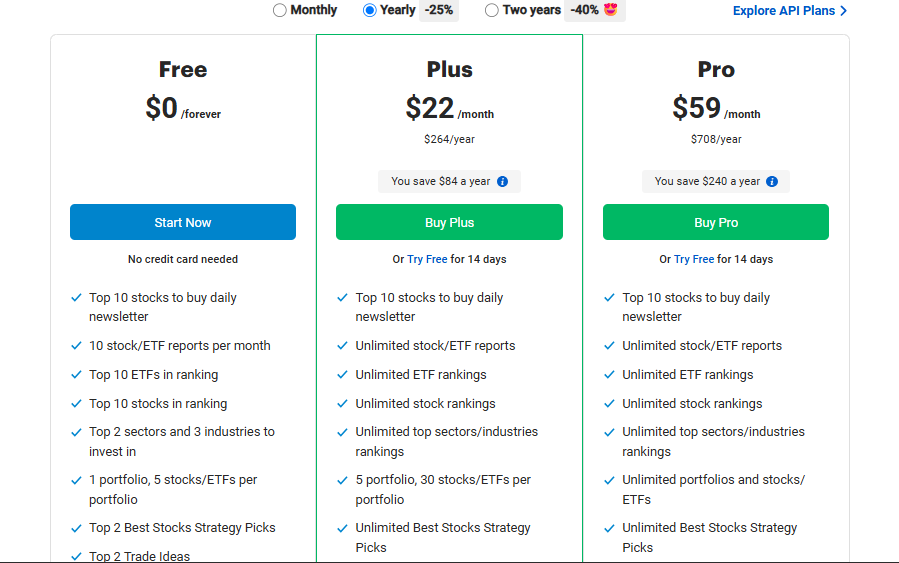Click checkmark beside Free Top 2 Trade Ideas
This screenshot has height=563, width=899.
point(76,556)
